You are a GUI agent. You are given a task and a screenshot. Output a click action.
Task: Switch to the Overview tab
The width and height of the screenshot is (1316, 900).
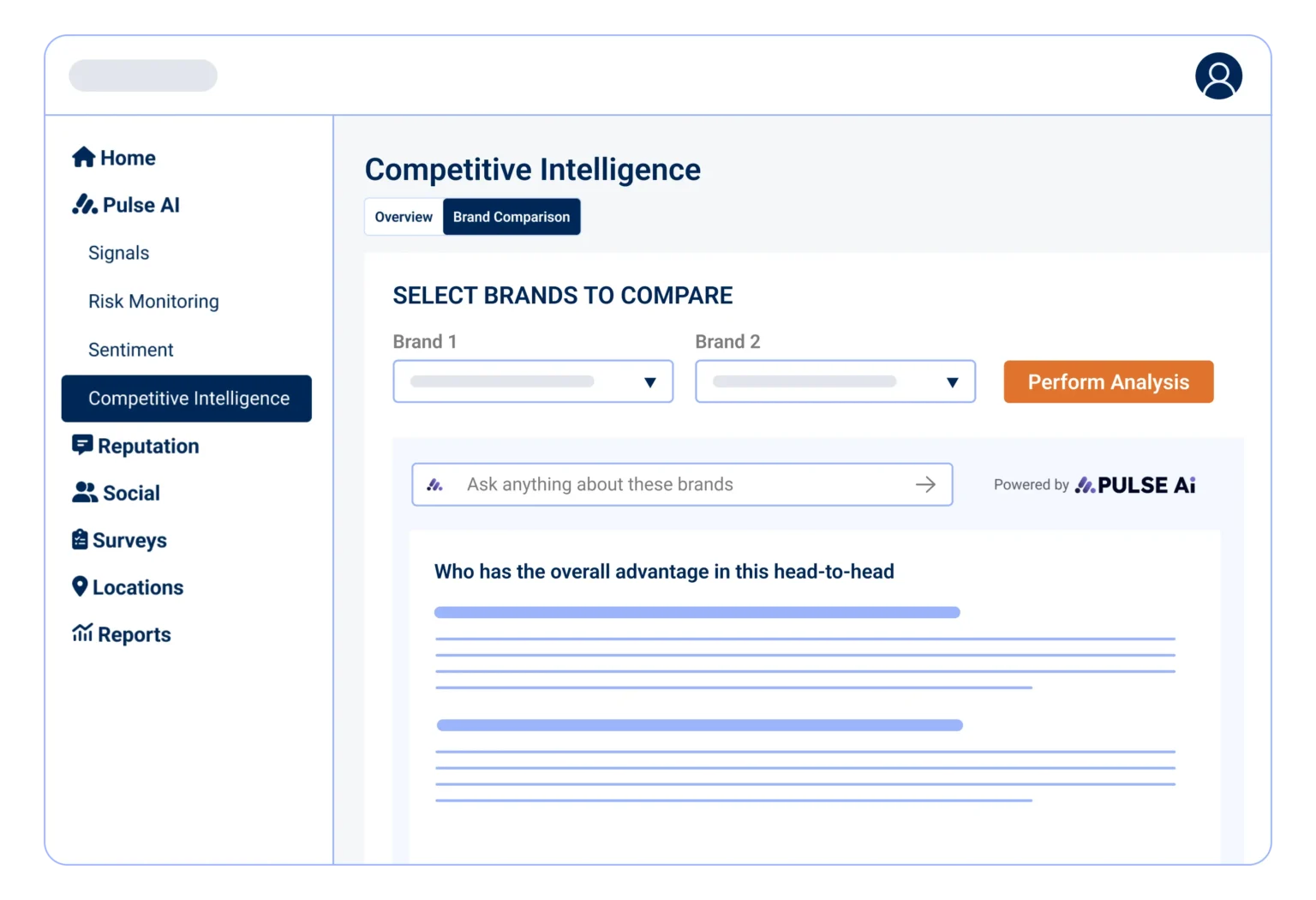pos(404,217)
